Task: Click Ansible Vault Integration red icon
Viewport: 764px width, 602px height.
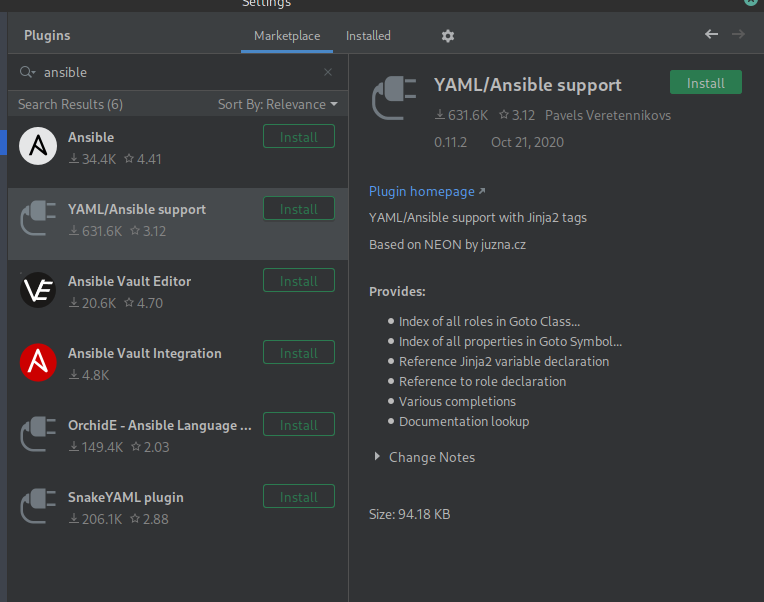Action: 38,362
